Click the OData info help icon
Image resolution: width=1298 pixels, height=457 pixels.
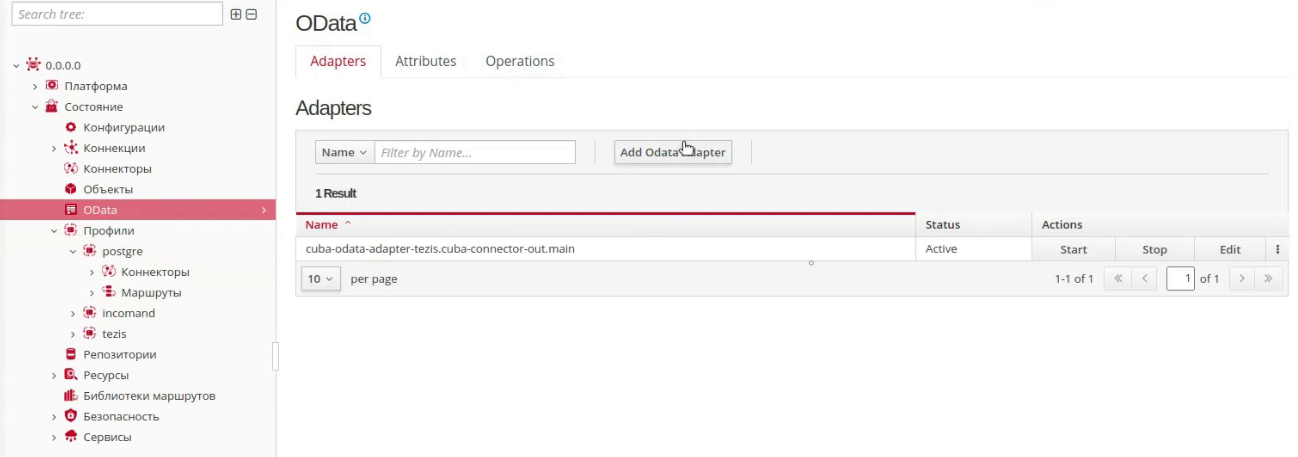click(365, 18)
